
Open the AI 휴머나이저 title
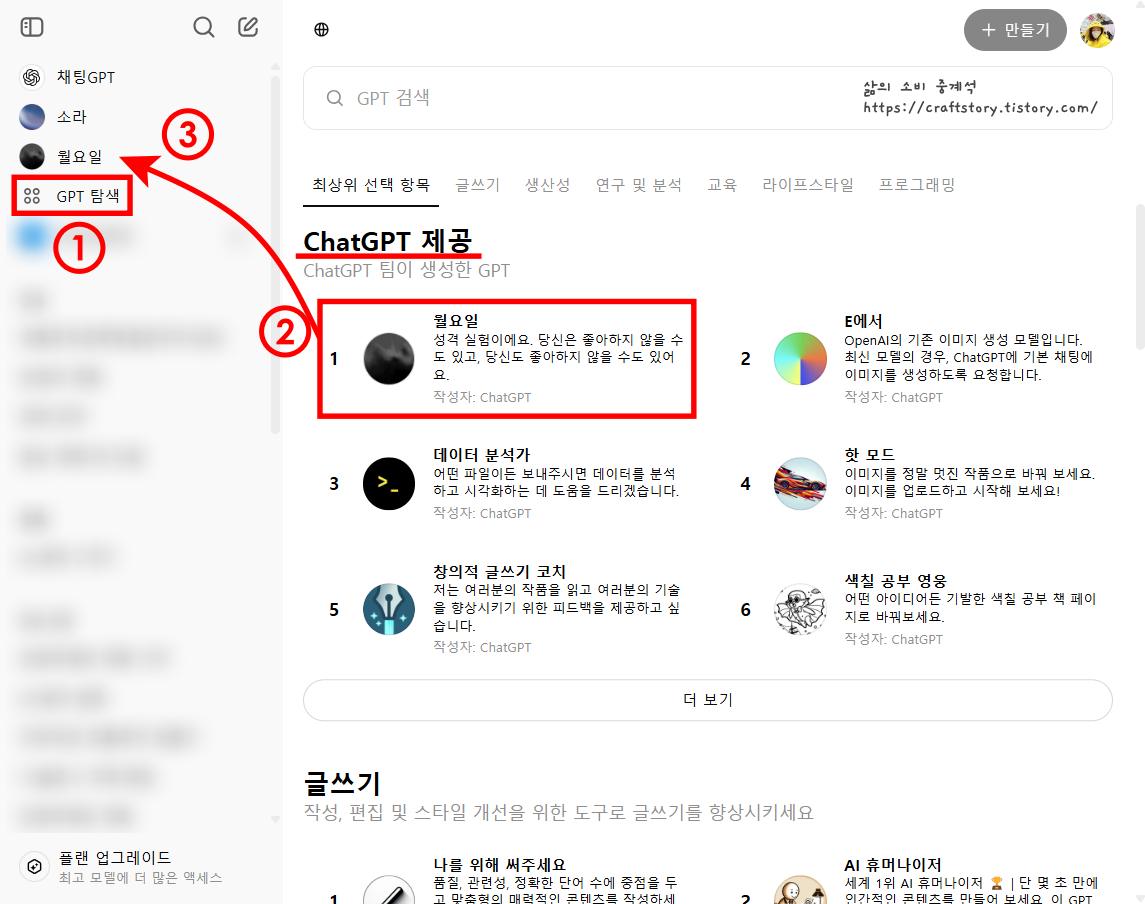[x=892, y=865]
